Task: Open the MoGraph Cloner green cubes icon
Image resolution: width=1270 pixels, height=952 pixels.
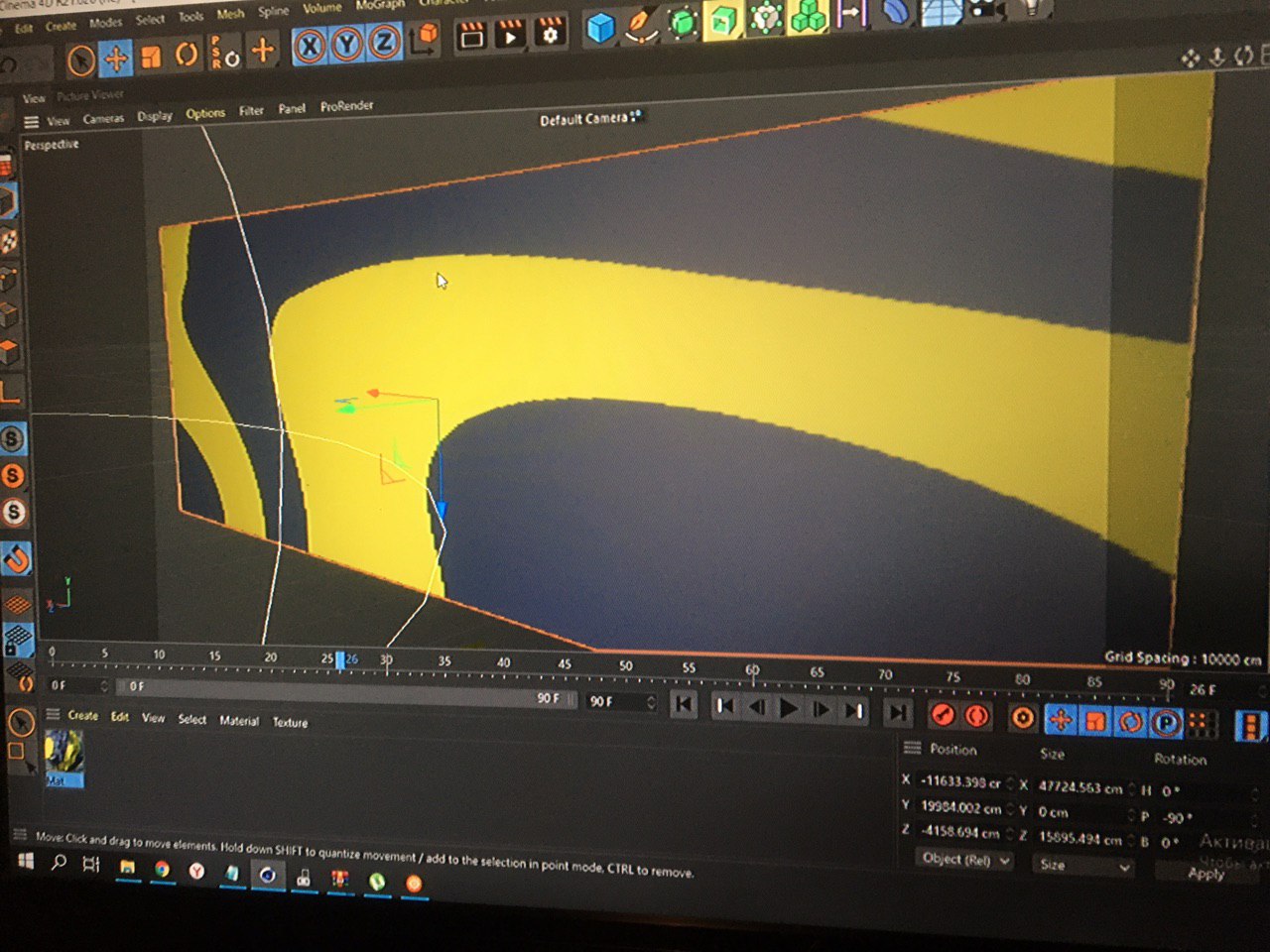Action: 809,15
